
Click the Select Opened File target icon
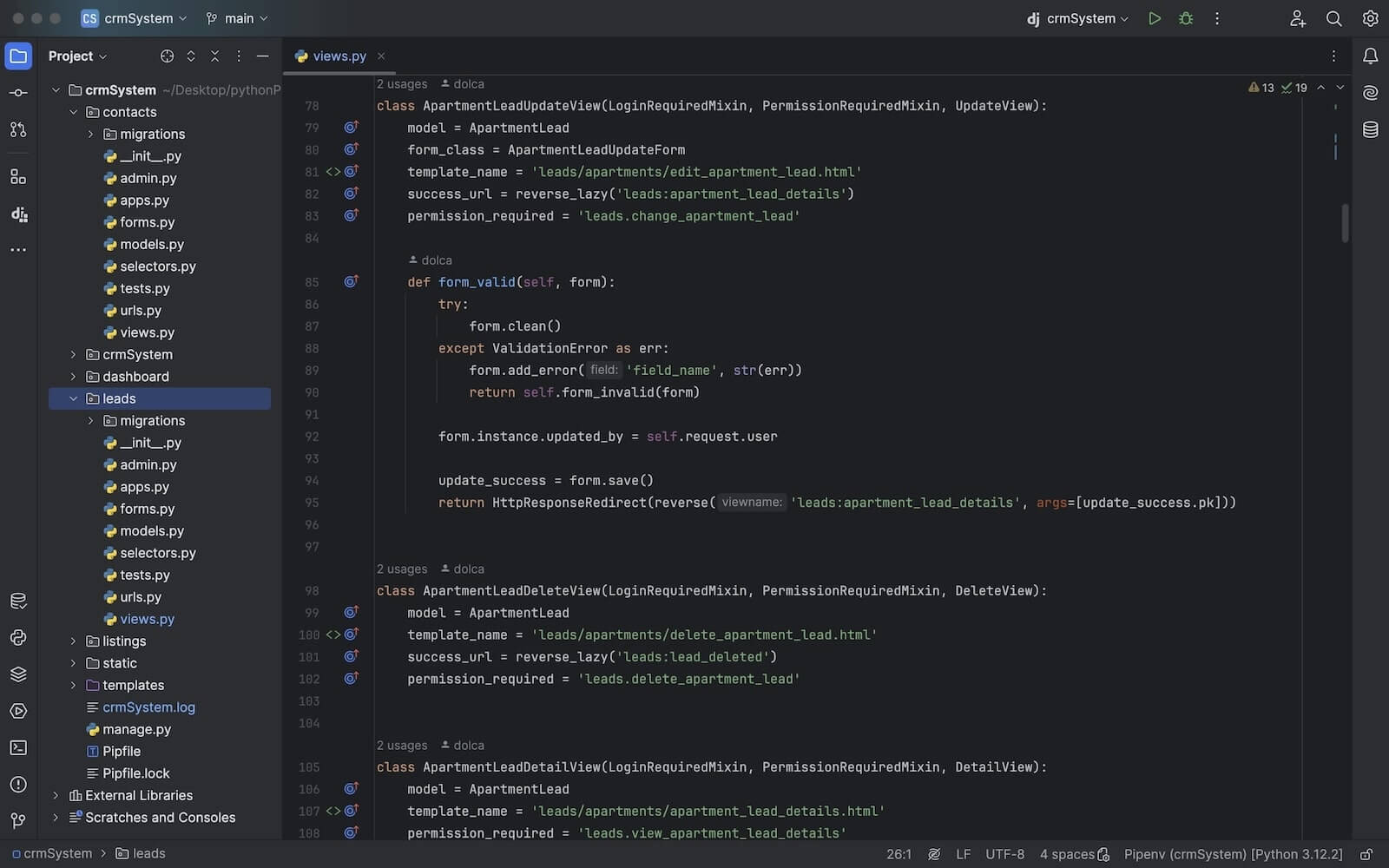pyautogui.click(x=167, y=56)
